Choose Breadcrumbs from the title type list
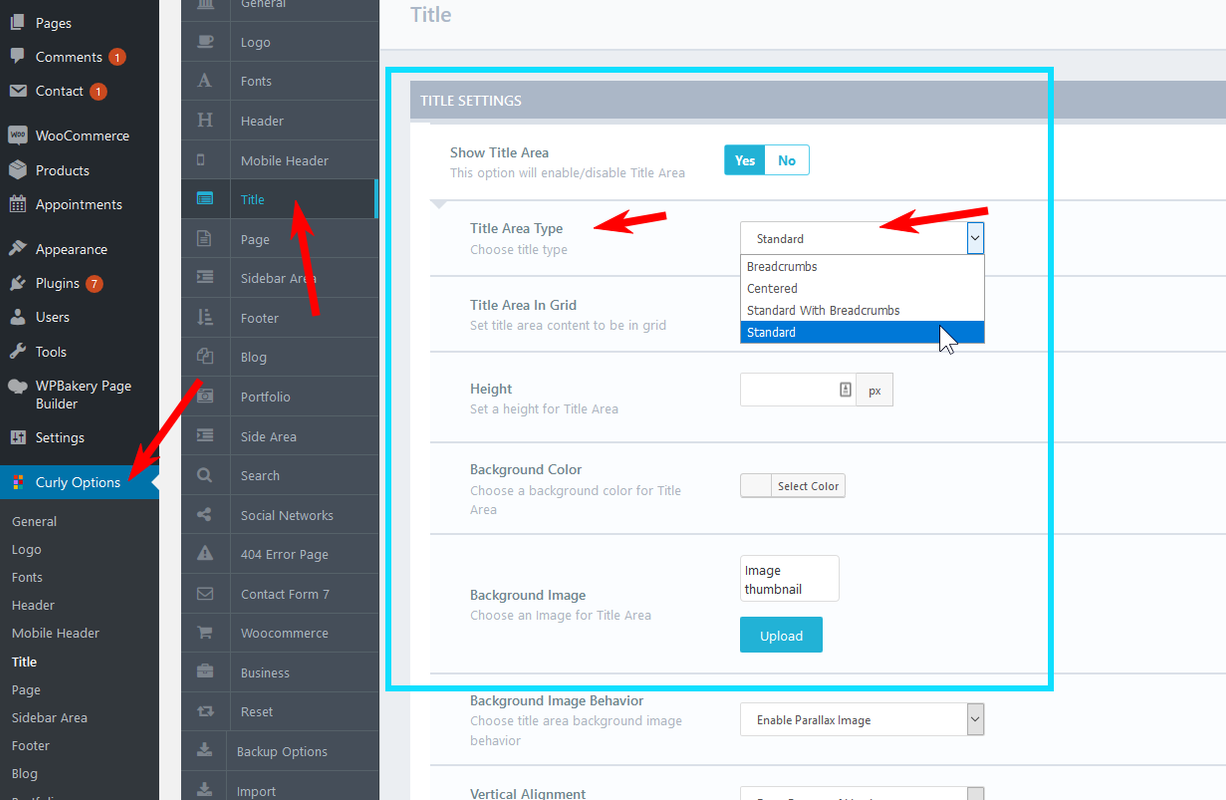The height and width of the screenshot is (800, 1226). coord(862,266)
